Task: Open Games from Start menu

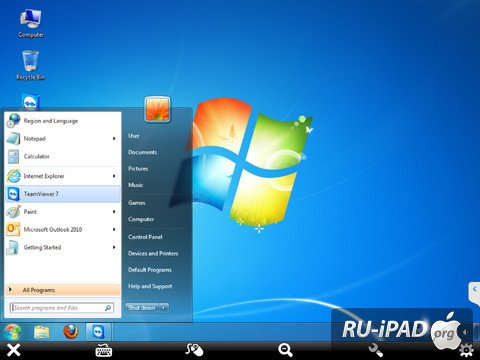Action: coord(137,203)
